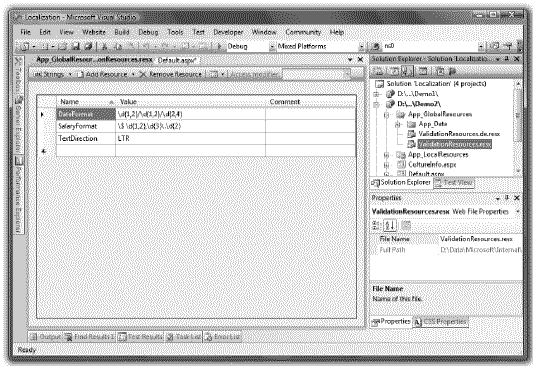This screenshot has width=533, height=368.
Task: Open the Task List tab
Action: 184,337
